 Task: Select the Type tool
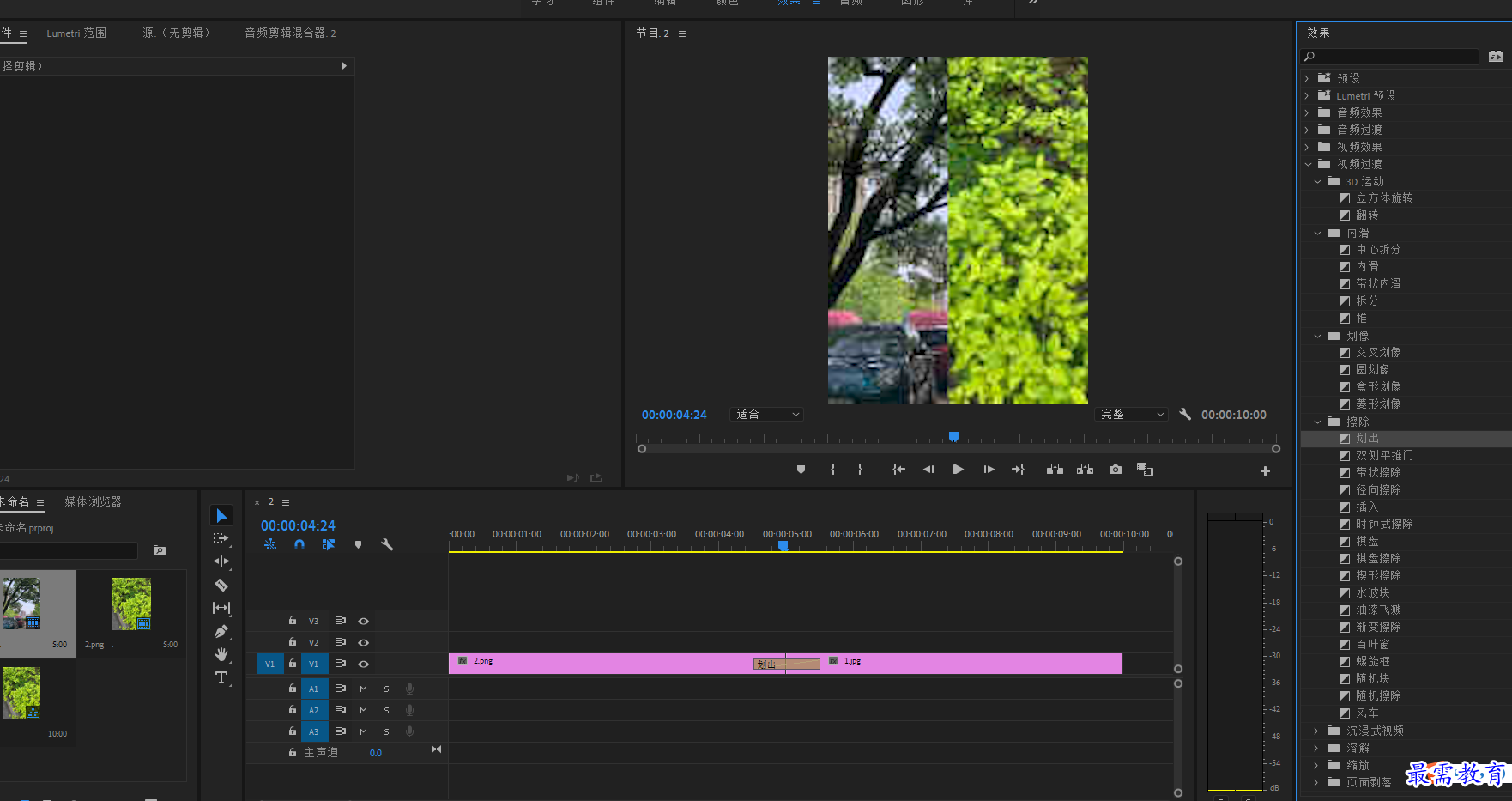[221, 677]
